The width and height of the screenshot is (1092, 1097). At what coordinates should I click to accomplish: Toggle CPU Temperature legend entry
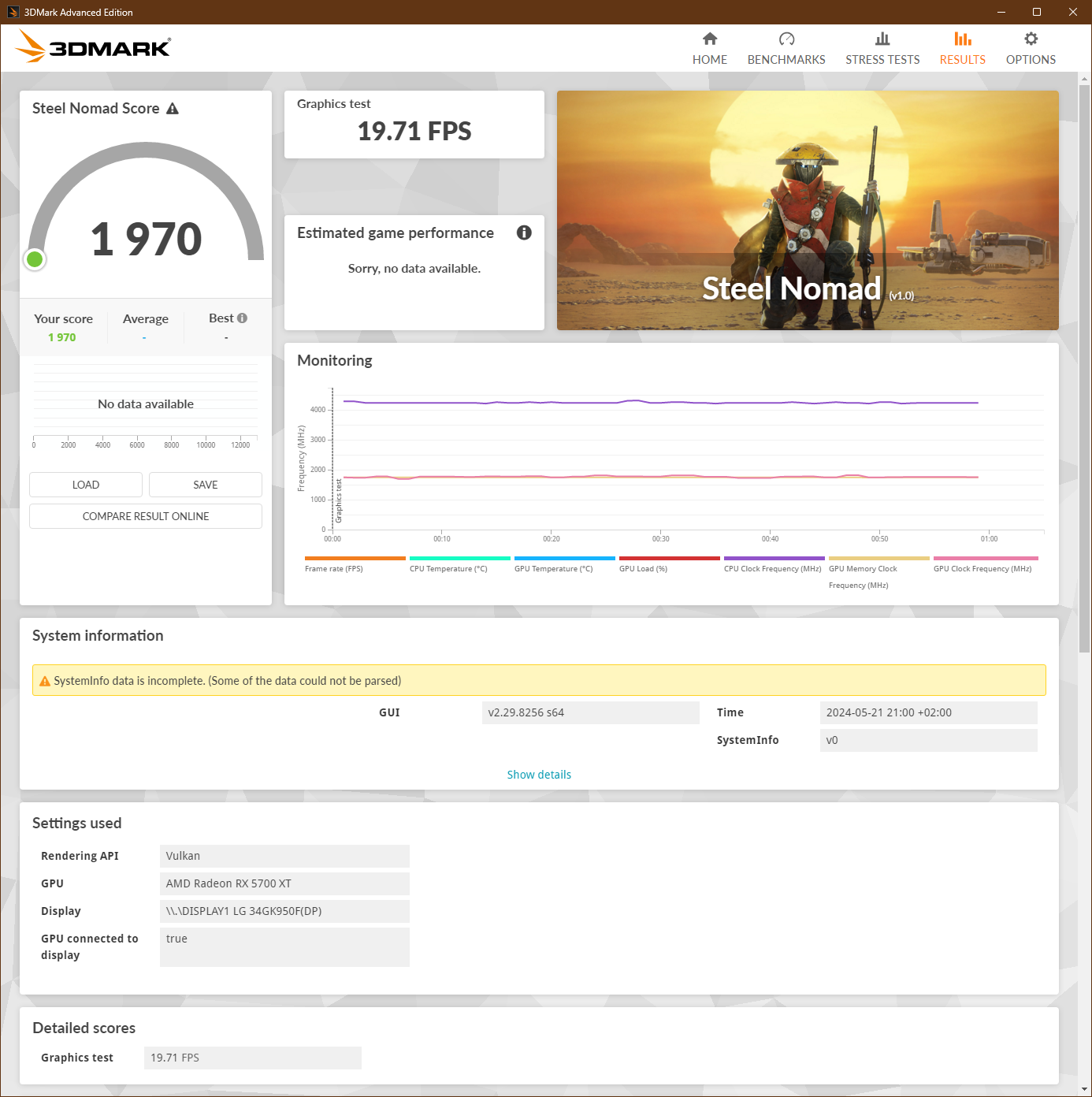tap(459, 564)
